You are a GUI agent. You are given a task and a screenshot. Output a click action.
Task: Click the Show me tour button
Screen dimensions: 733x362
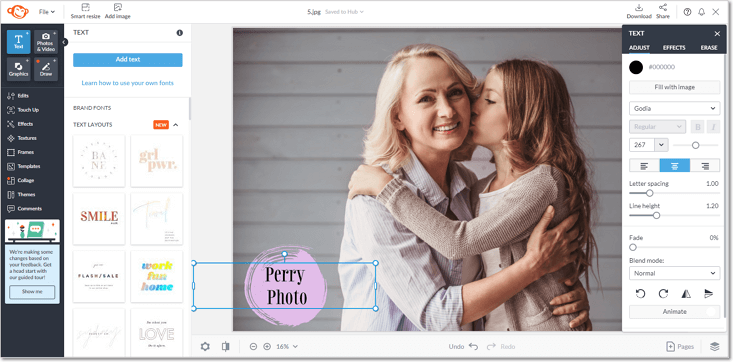coord(32,292)
